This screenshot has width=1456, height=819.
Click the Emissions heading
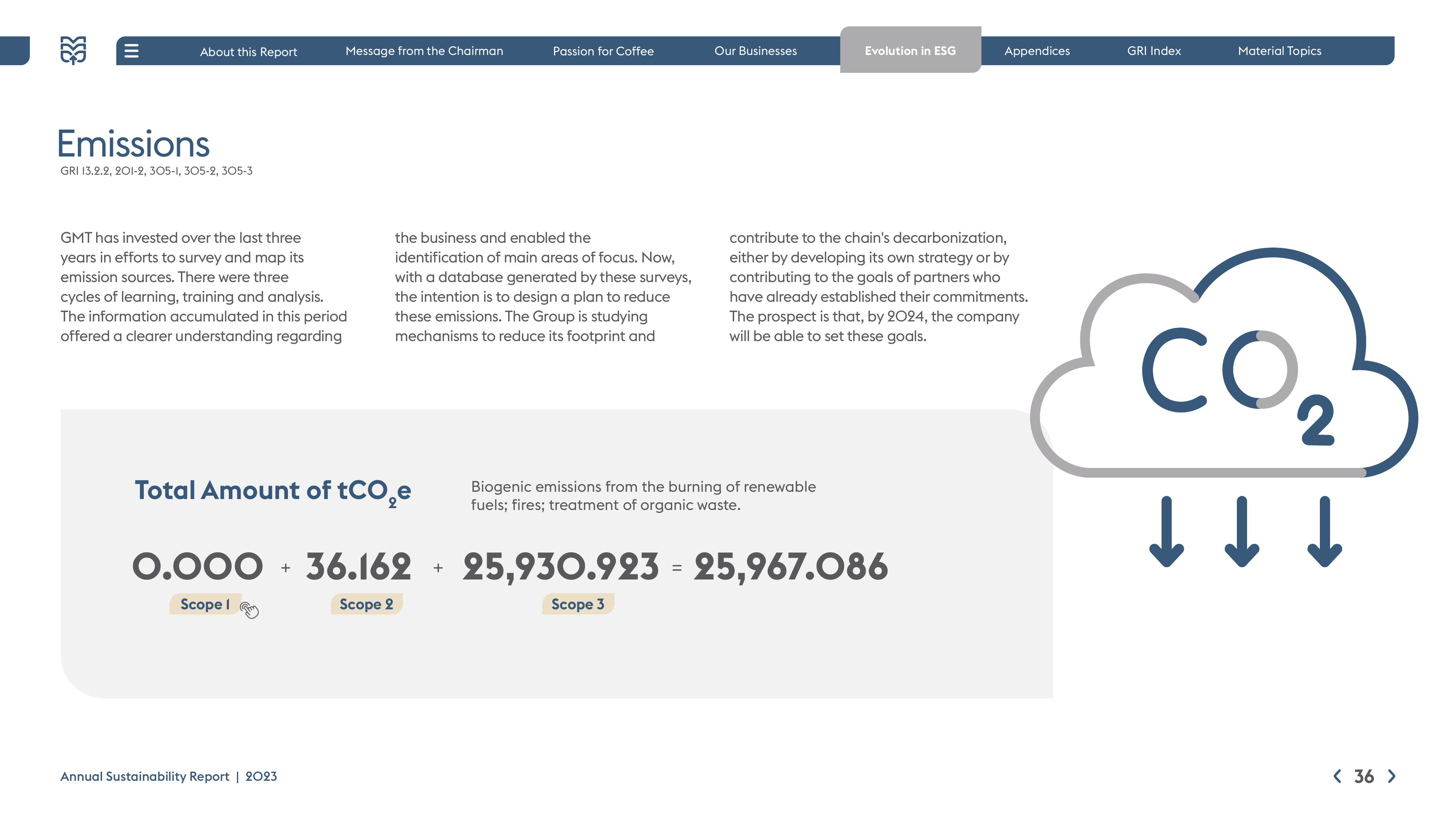[x=133, y=143]
